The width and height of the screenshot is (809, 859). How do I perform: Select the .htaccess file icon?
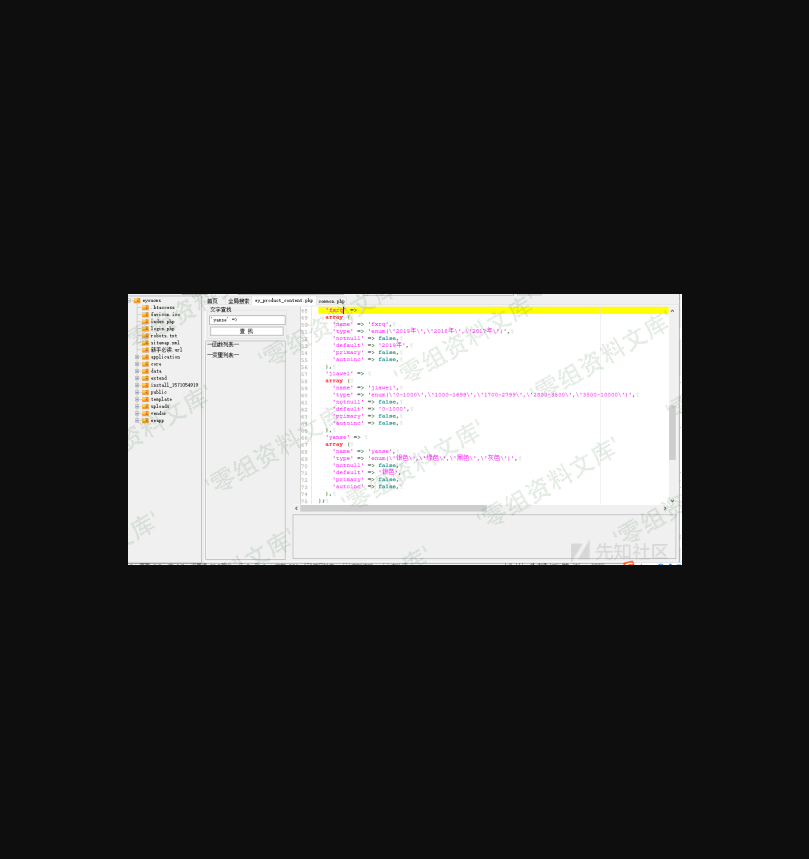click(145, 308)
